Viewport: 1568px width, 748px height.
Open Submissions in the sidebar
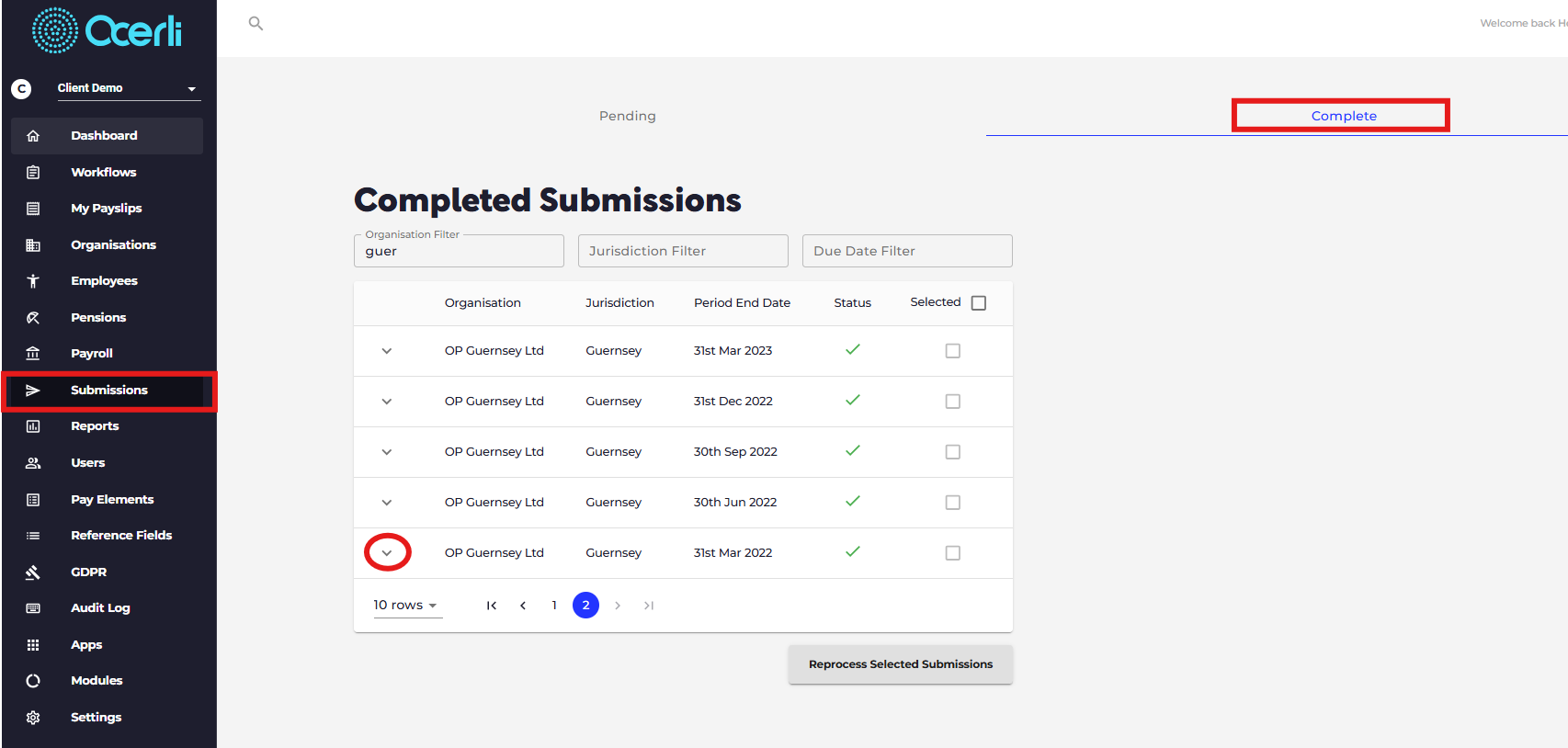click(108, 391)
